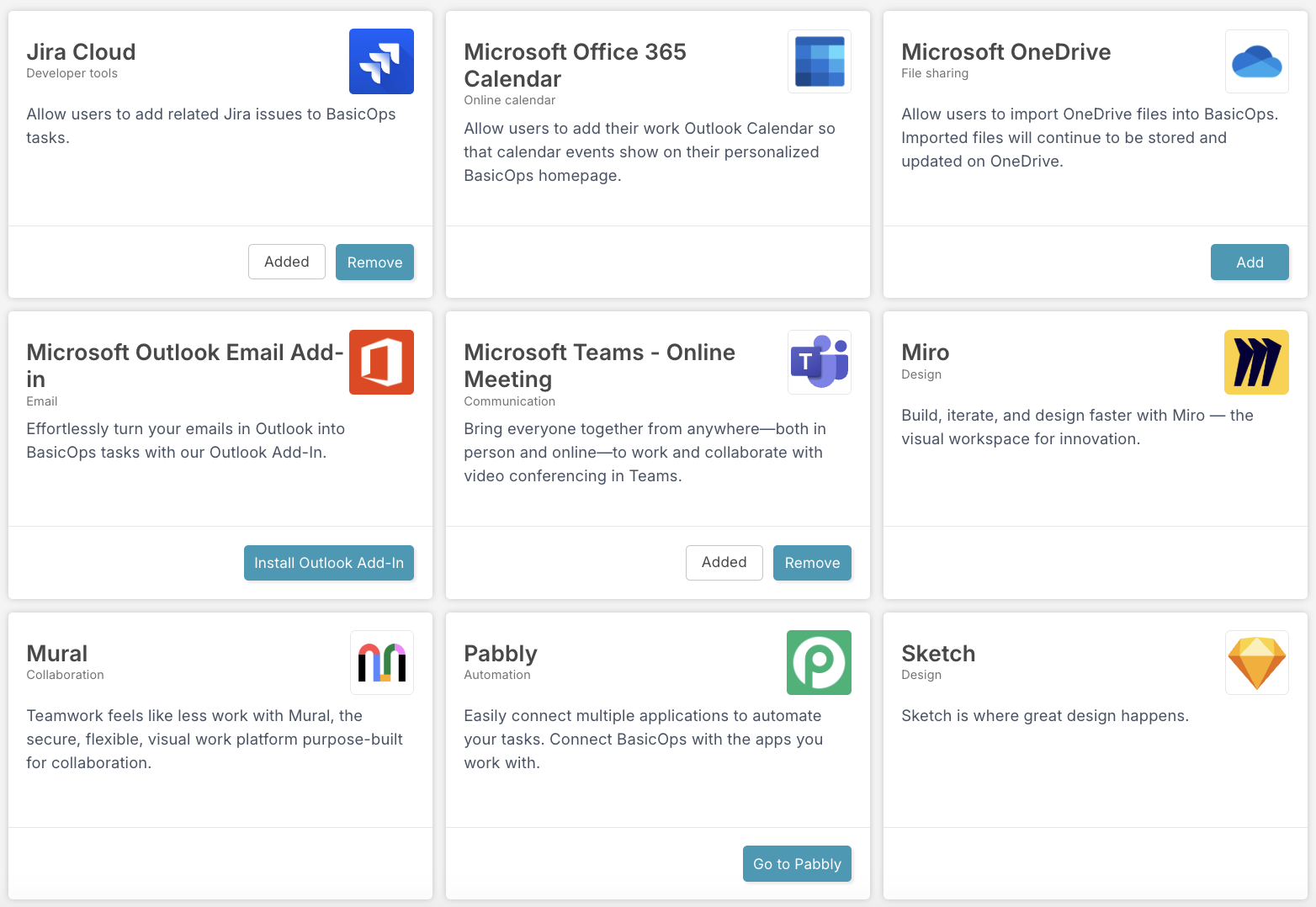Open the Sketch integration title

938,654
